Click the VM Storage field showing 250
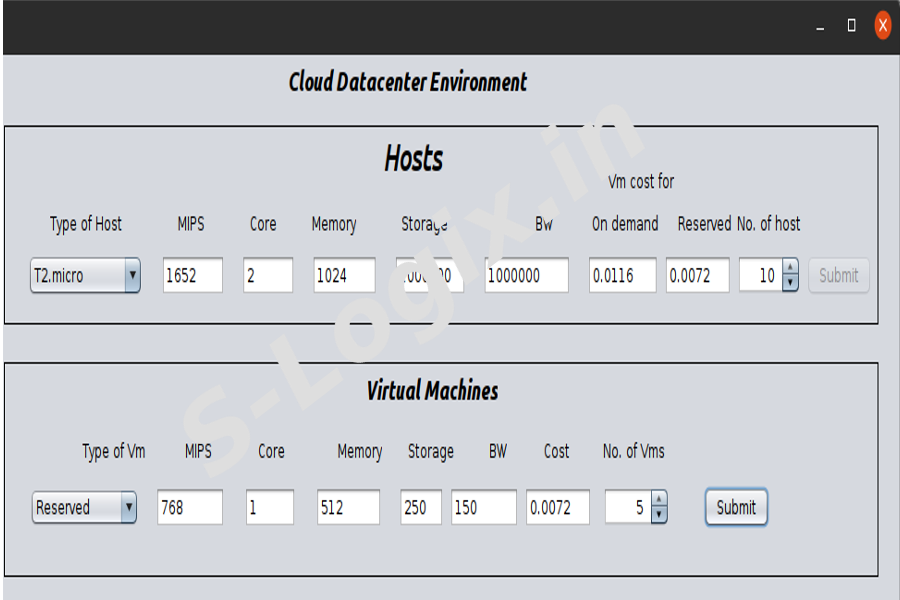The image size is (900, 600). (x=420, y=508)
